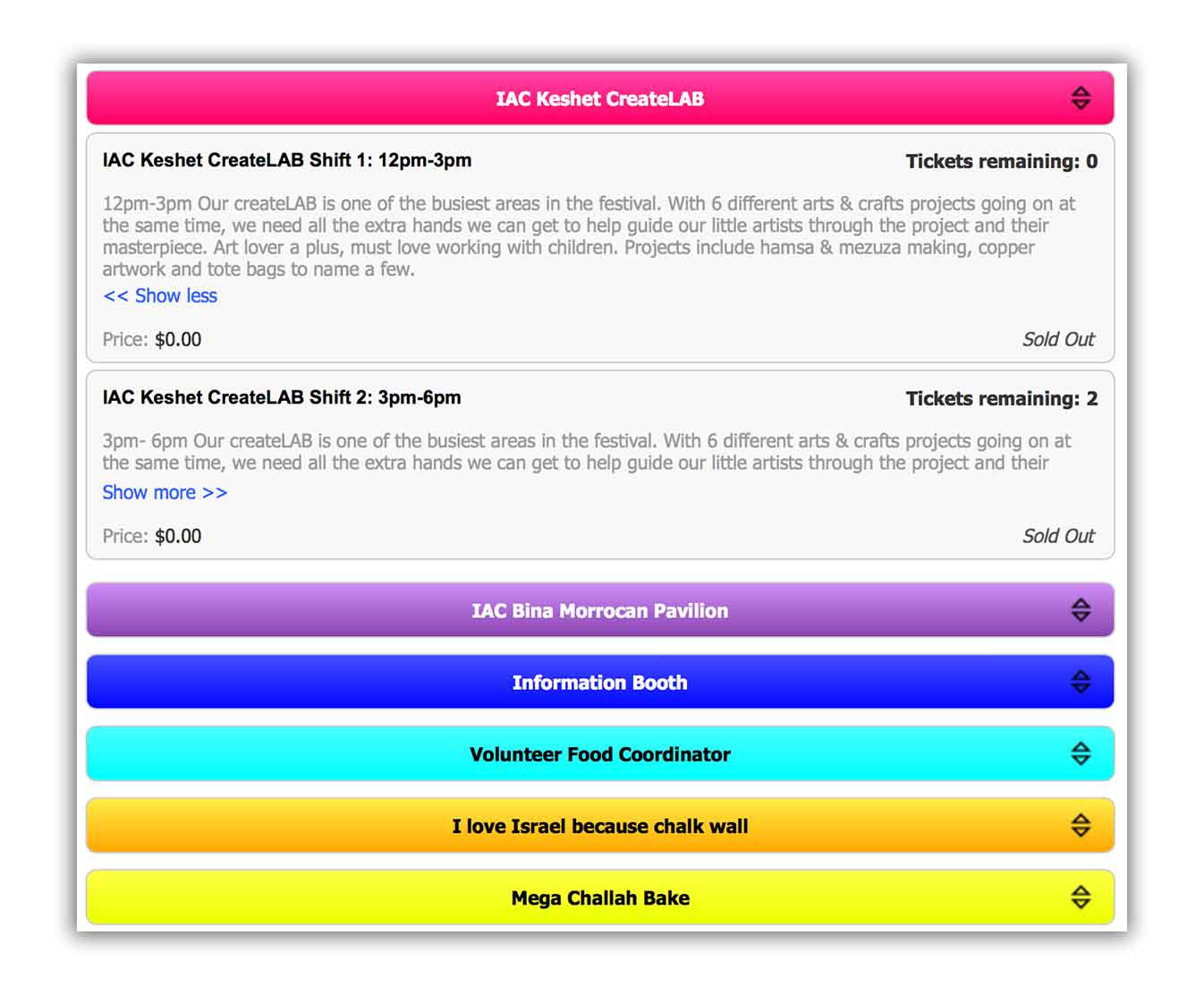Expand the I love Israel chalk wall arrow
The width and height of the screenshot is (1204, 995).
[x=1081, y=825]
